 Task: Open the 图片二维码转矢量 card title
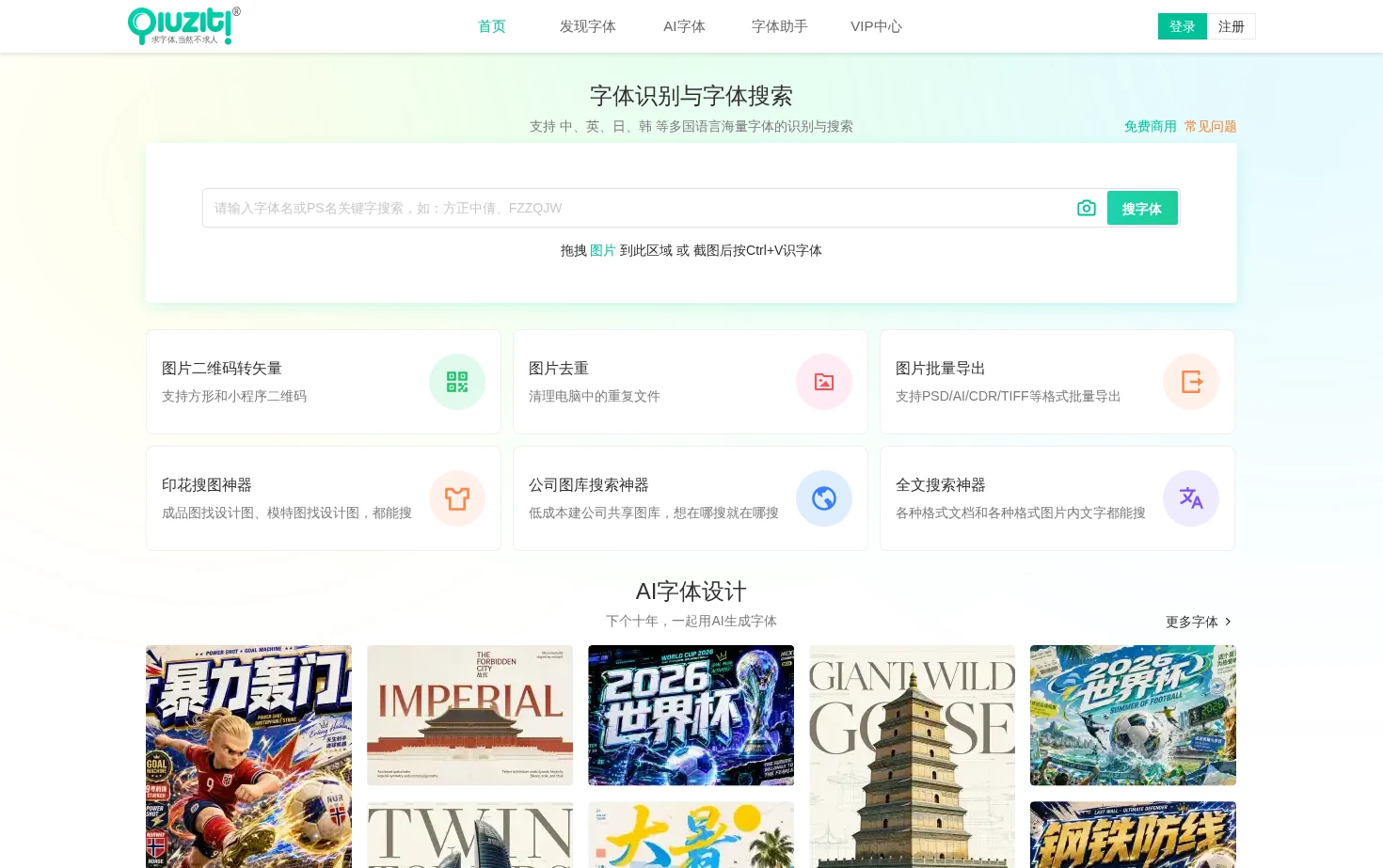click(x=222, y=368)
